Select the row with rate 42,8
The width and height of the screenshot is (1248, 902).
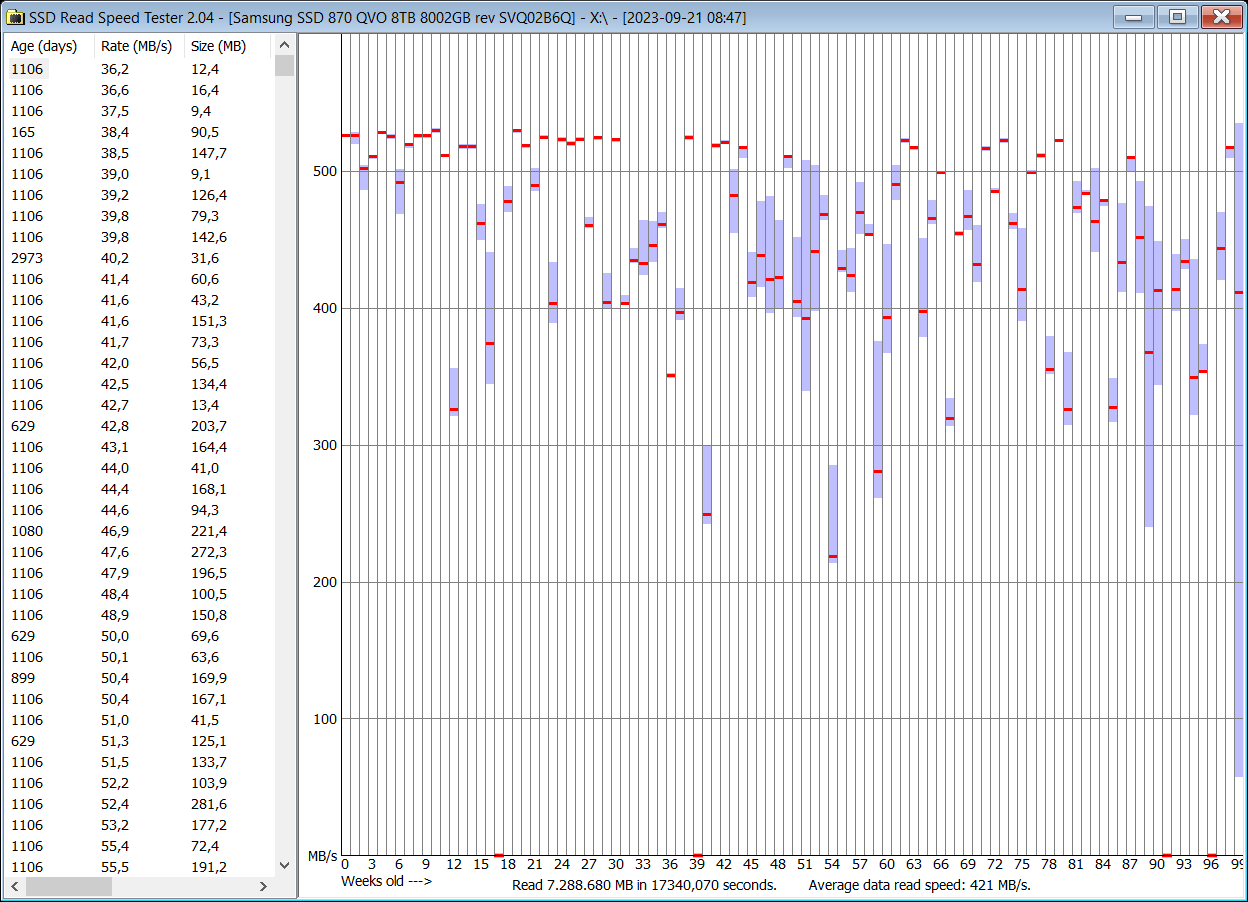point(140,426)
